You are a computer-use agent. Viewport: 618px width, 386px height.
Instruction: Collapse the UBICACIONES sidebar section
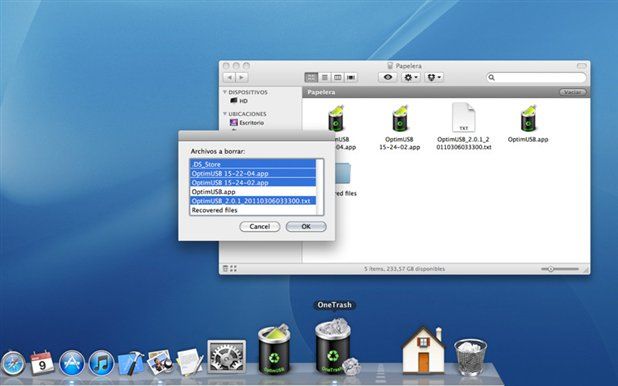[225, 114]
